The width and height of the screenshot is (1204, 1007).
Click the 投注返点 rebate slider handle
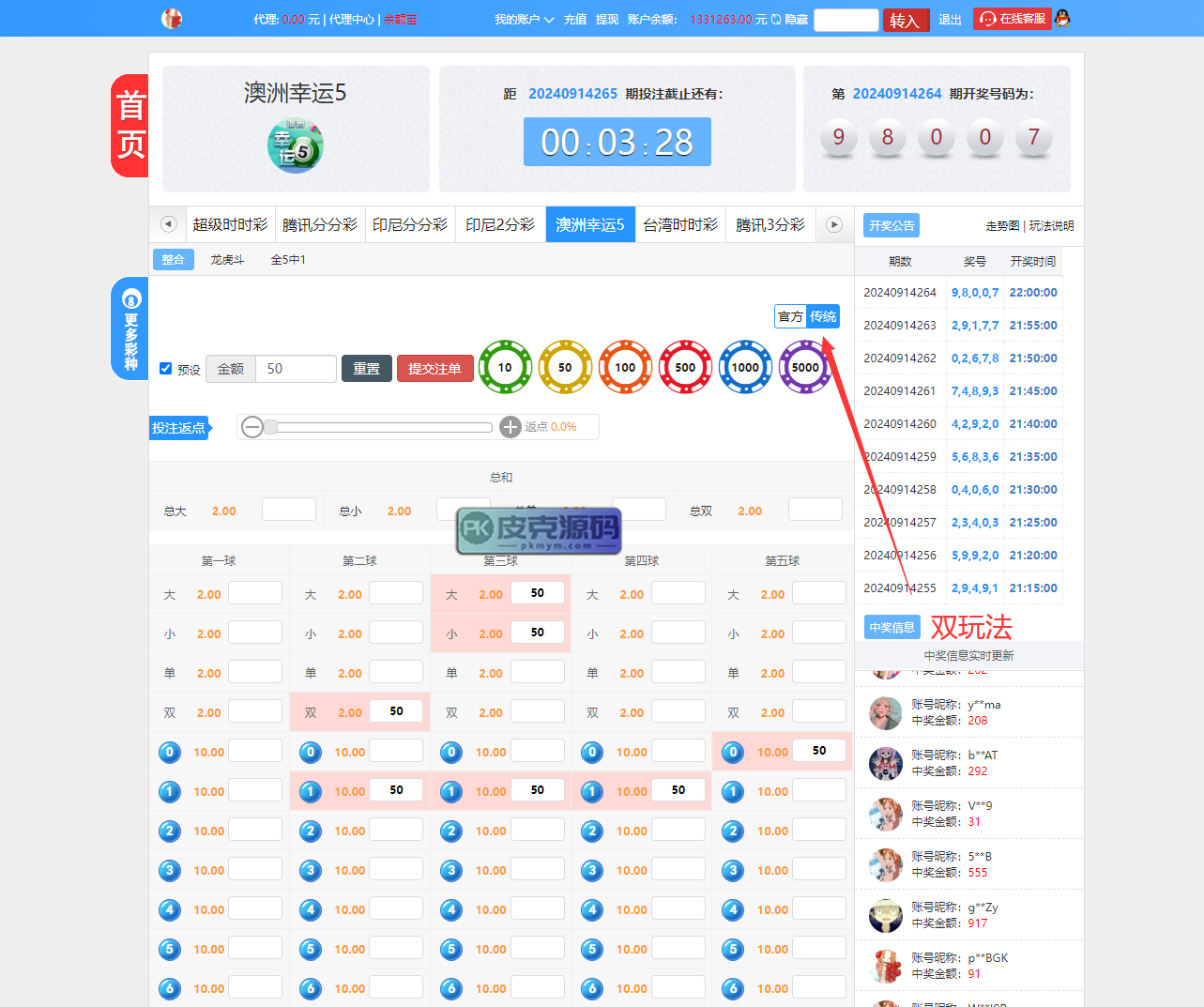click(x=270, y=427)
